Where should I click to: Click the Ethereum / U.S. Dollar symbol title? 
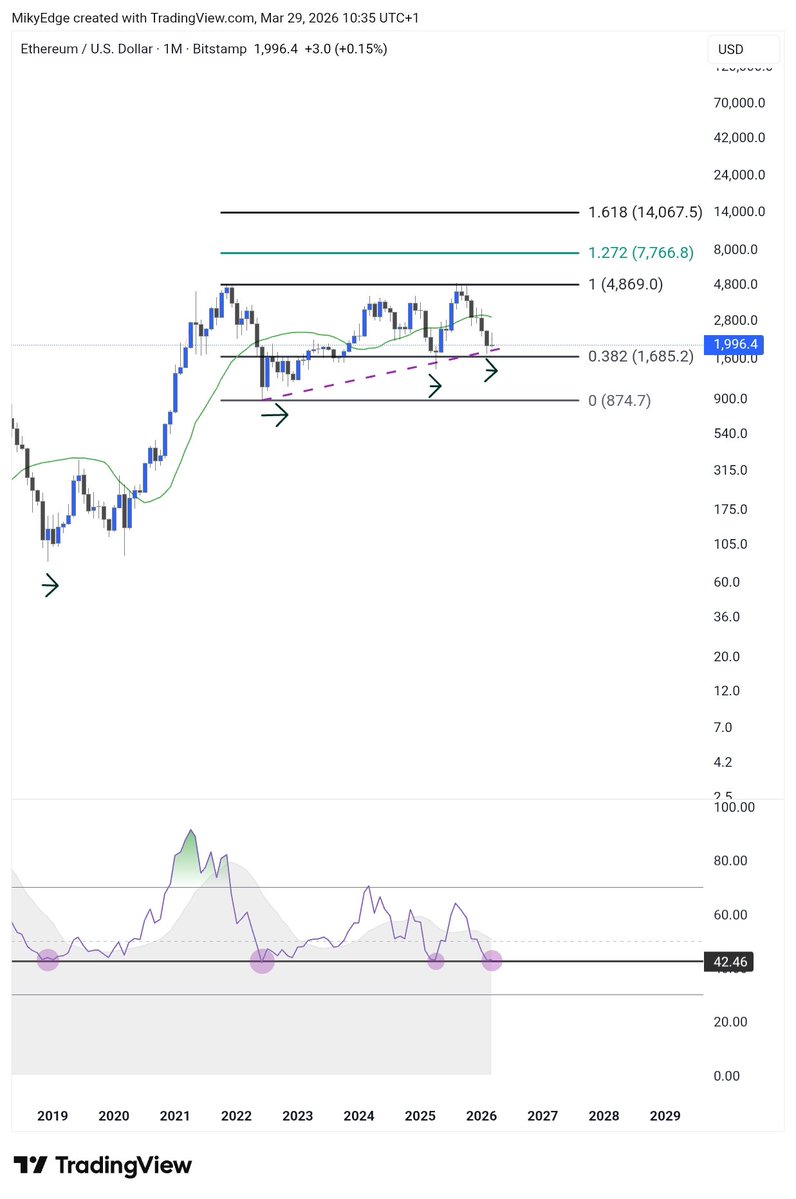(x=86, y=49)
